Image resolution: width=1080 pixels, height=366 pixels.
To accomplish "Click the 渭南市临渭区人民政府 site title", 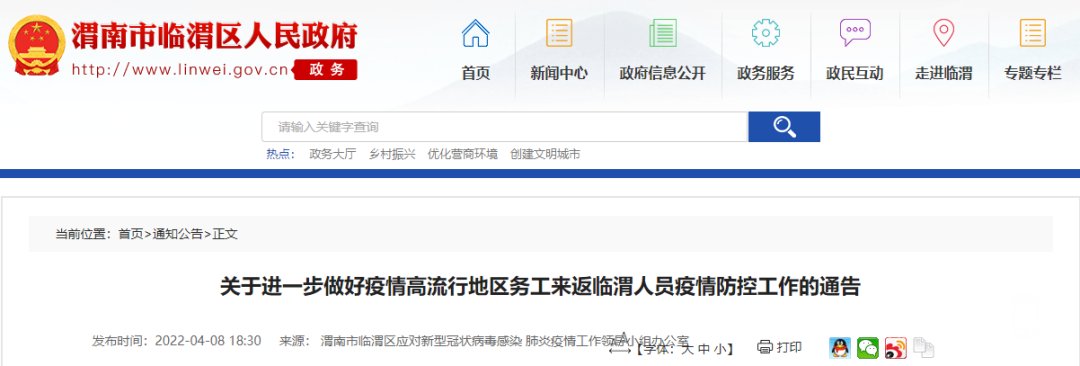I will coord(214,36).
